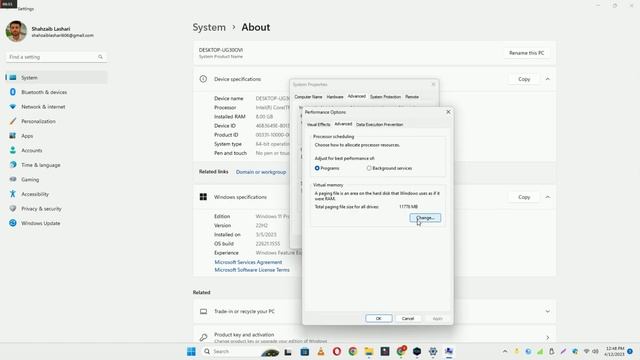Open Network & internet settings
This screenshot has height=360, width=640.
[56, 107]
